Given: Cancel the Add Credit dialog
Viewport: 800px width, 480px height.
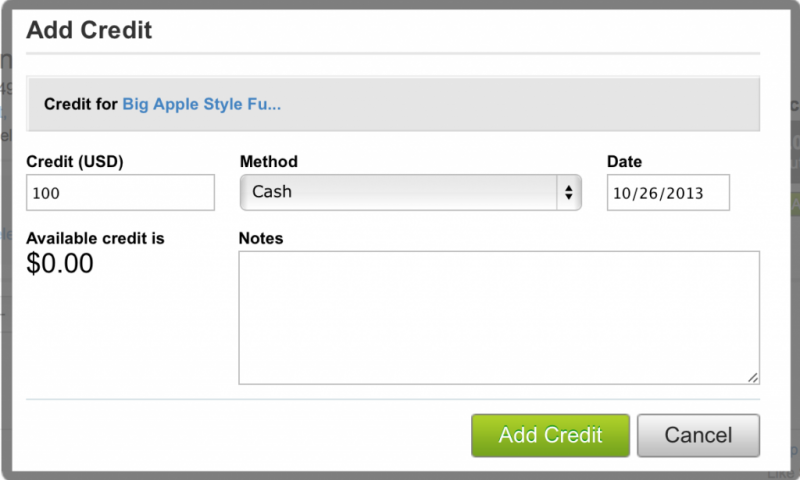Looking at the screenshot, I should point(698,435).
